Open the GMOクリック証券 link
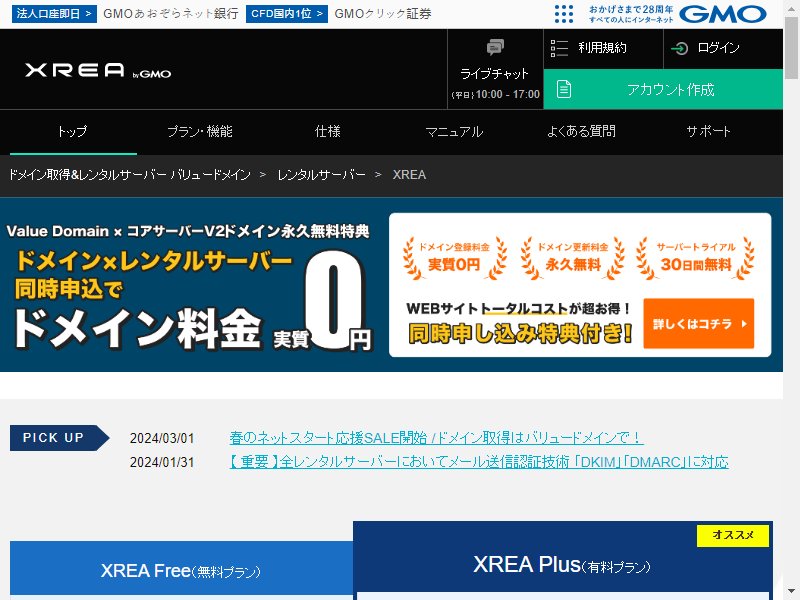 click(383, 14)
